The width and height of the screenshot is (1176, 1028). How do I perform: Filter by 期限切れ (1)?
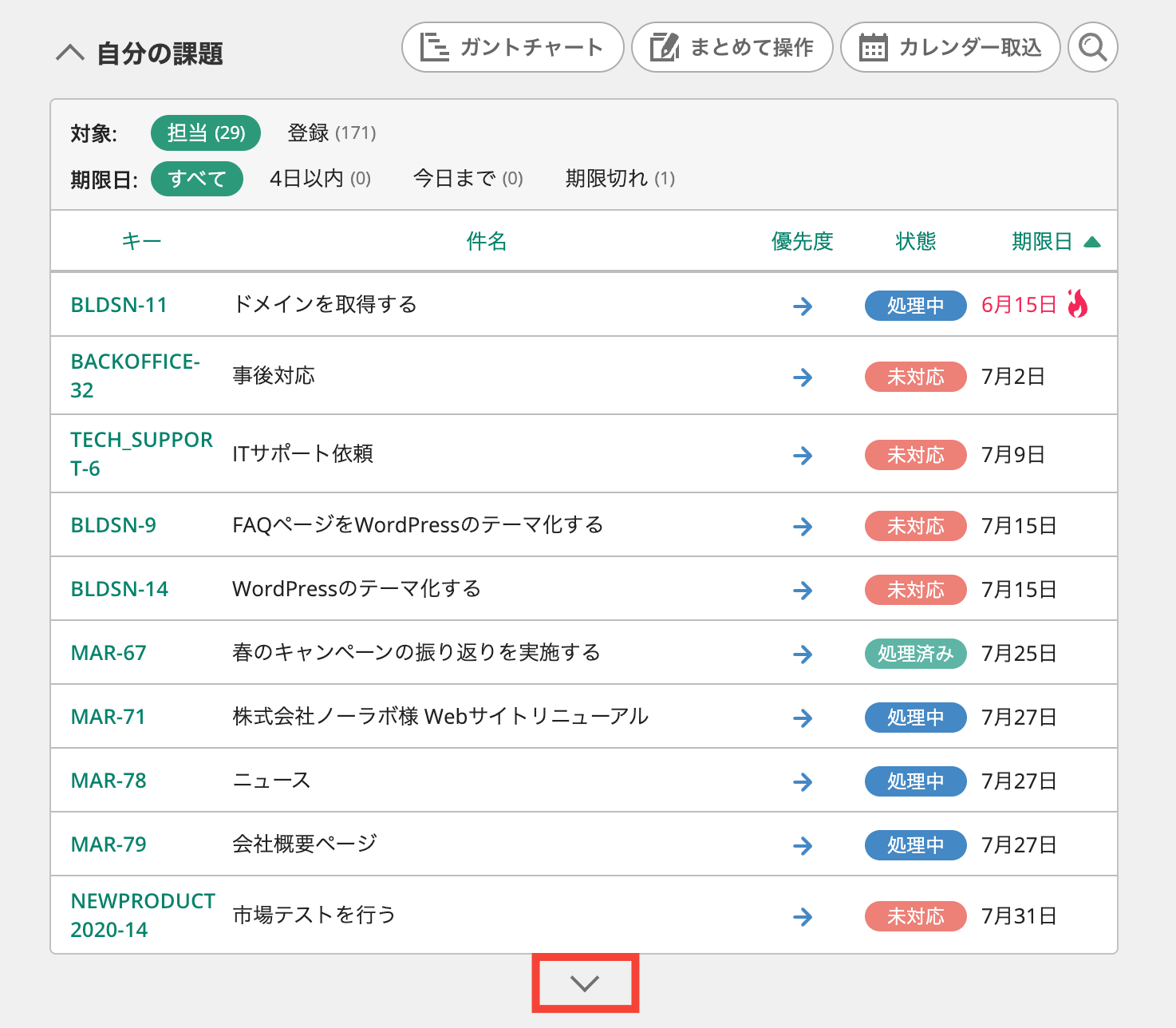(621, 178)
